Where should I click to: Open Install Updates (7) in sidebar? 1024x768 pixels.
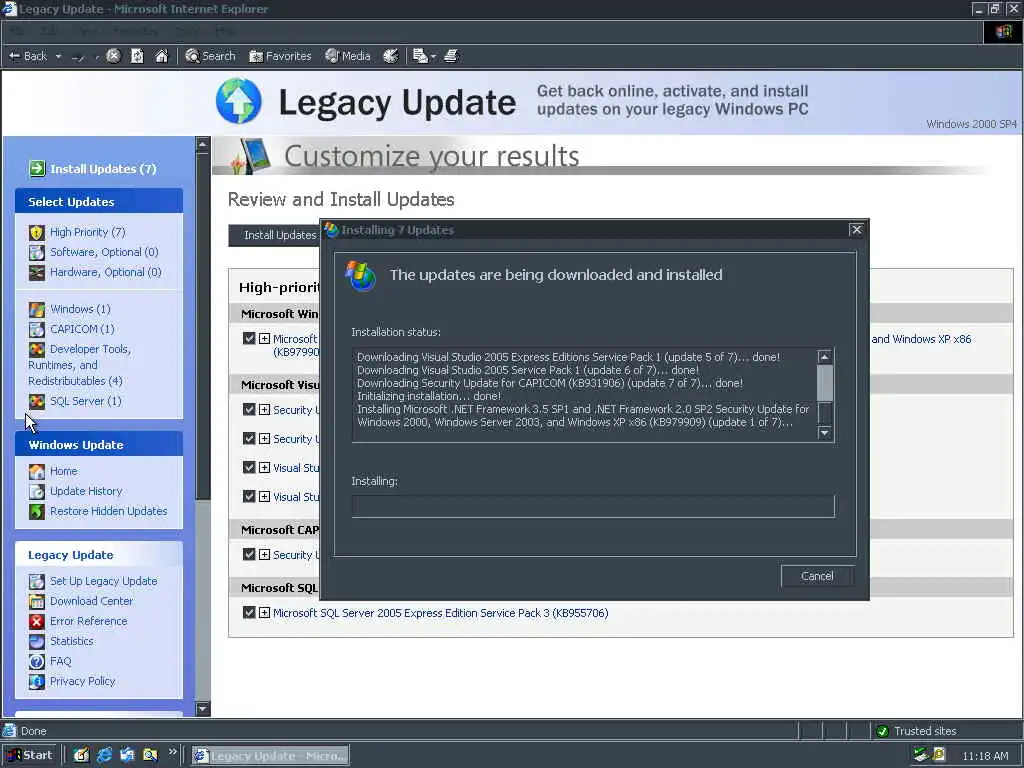coord(103,168)
